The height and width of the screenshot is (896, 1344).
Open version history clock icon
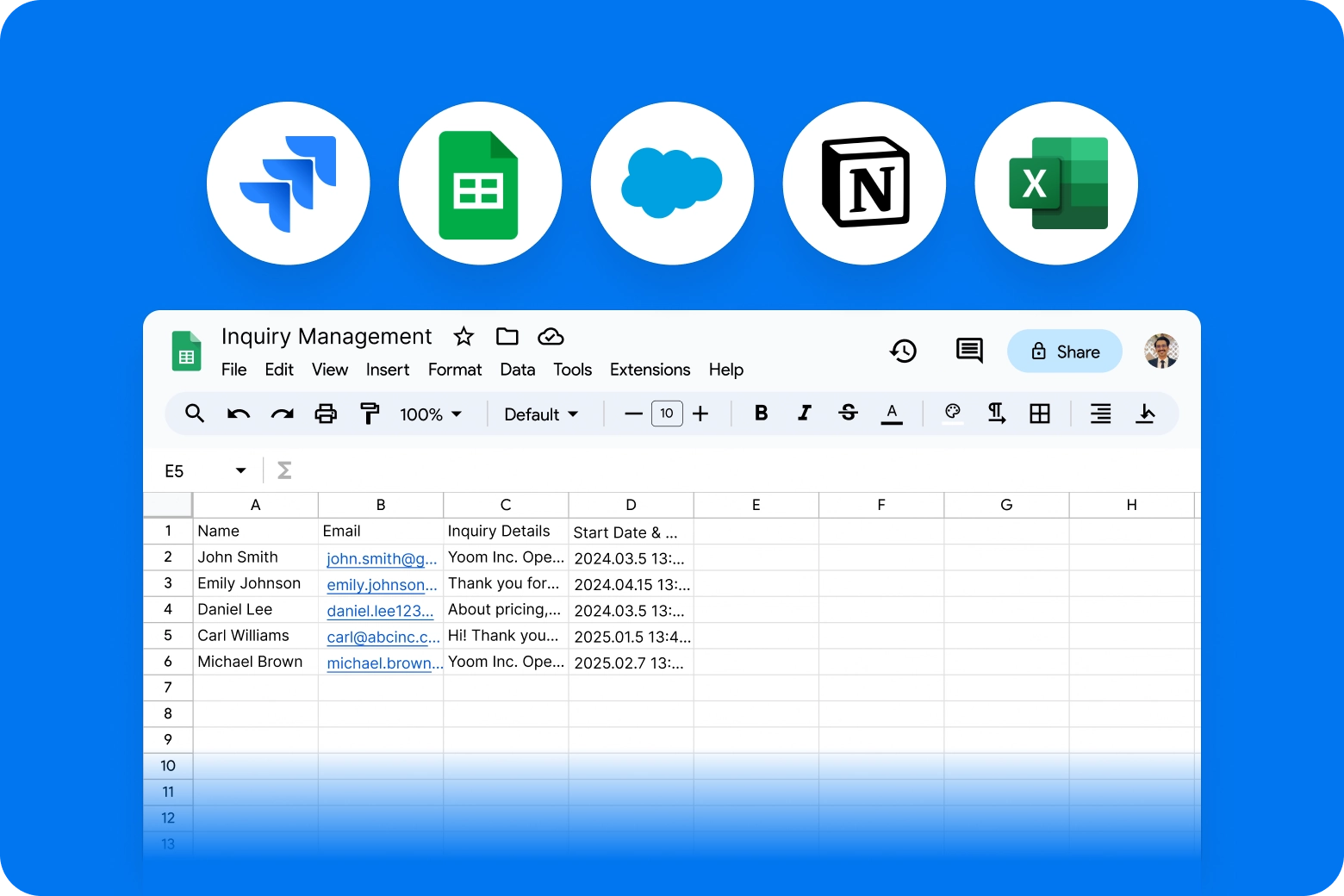click(903, 351)
